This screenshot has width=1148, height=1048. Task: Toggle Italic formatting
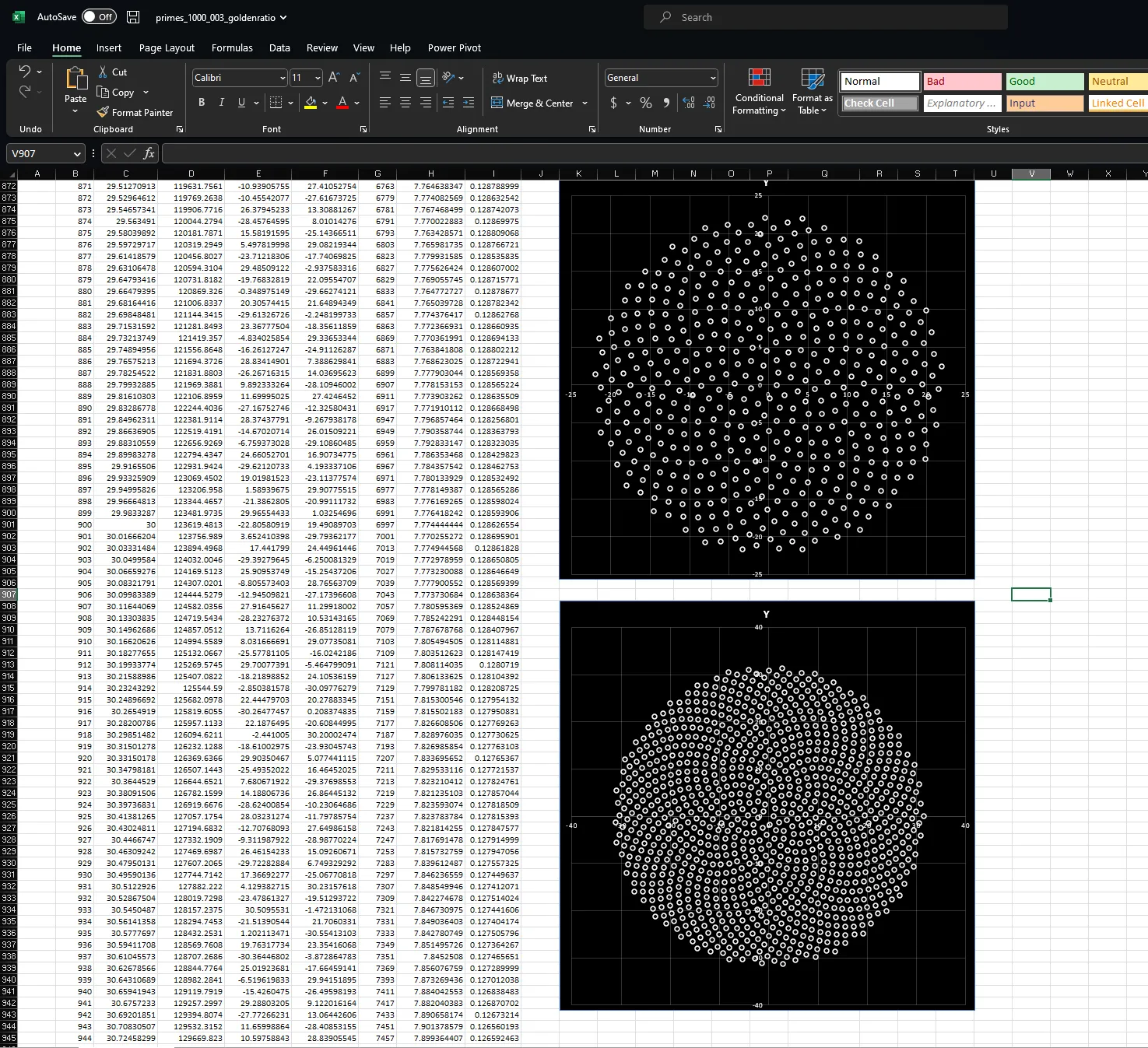(222, 103)
